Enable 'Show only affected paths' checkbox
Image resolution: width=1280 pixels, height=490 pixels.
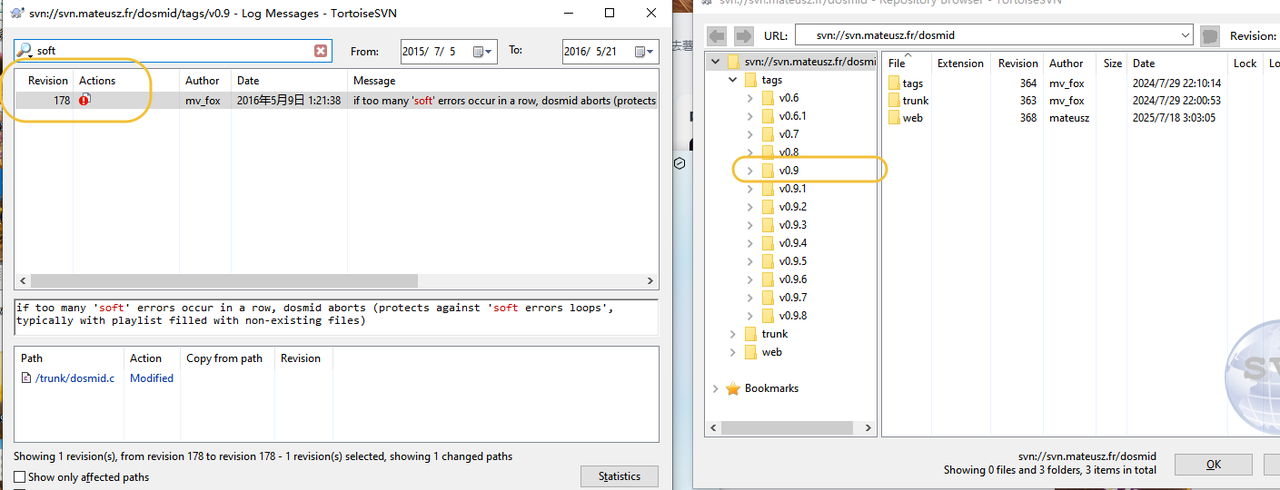point(21,477)
